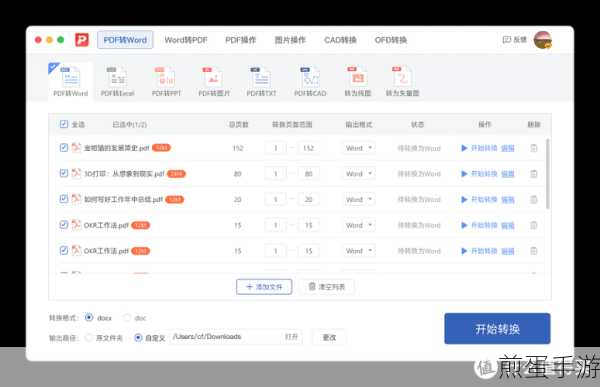600x387 pixels.
Task: Click the PDF file icon of the 20-page row
Action: click(x=77, y=199)
